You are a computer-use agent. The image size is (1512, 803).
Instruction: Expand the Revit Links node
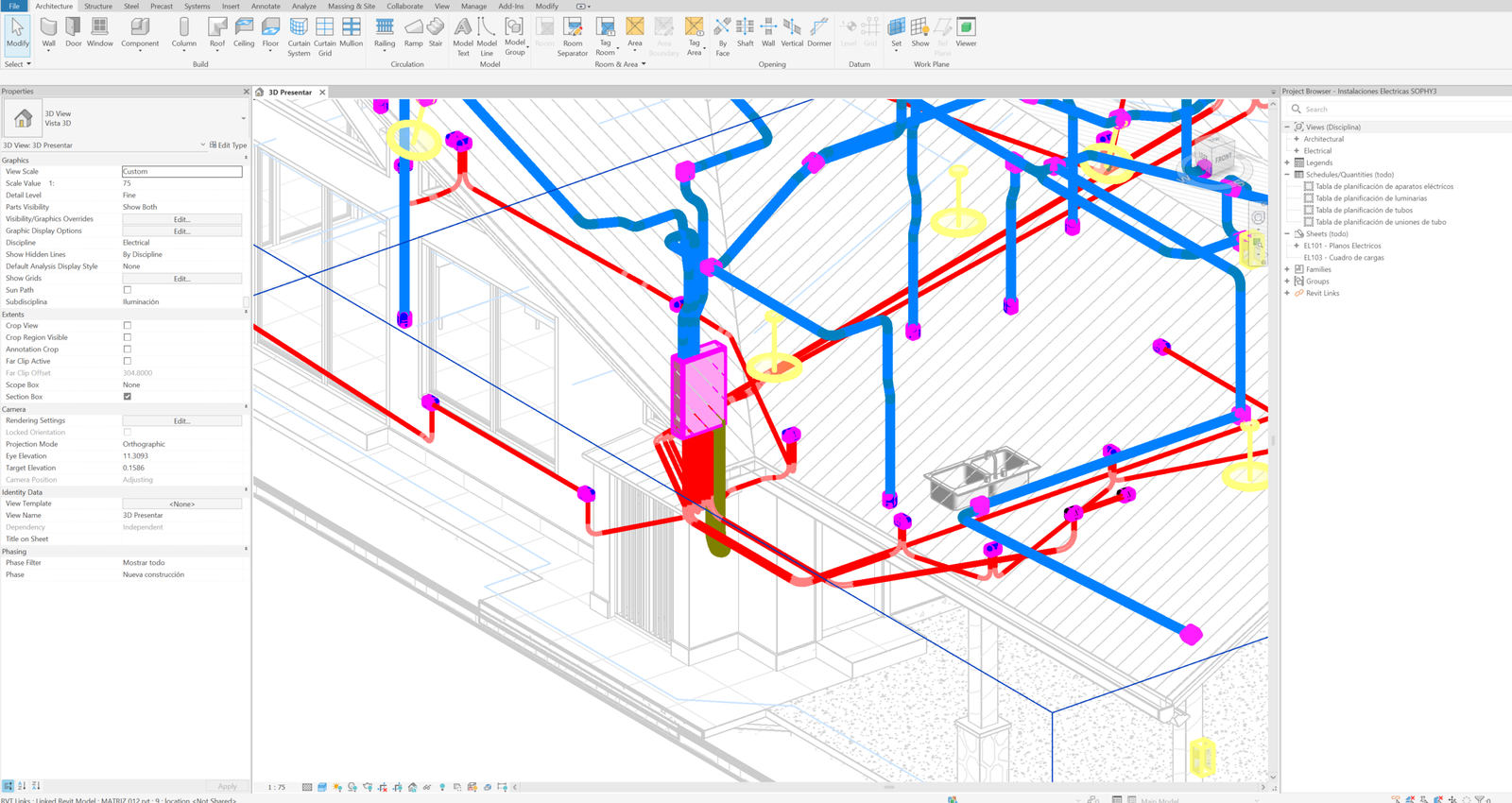pos(1287,293)
